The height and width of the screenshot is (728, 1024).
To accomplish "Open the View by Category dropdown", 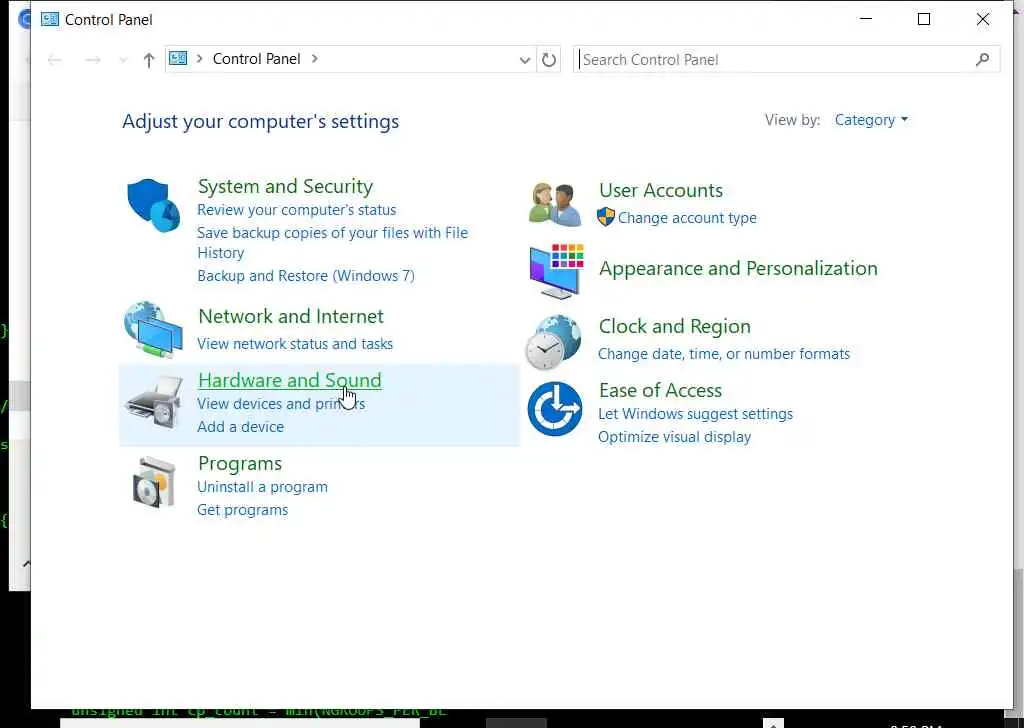I will click(x=871, y=120).
